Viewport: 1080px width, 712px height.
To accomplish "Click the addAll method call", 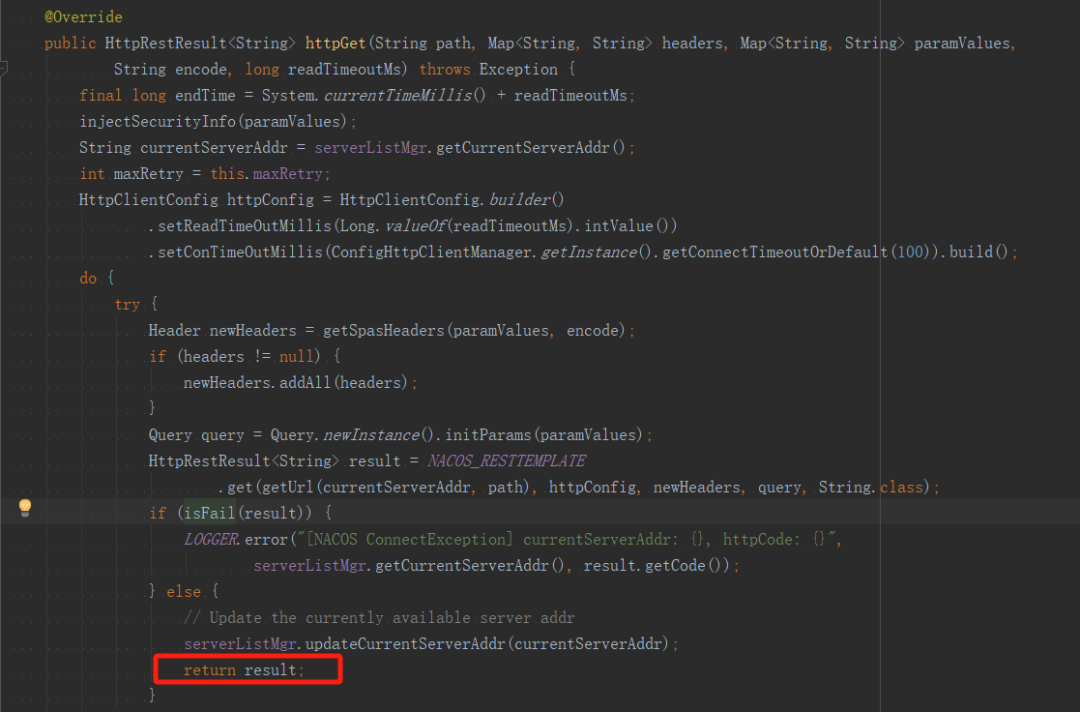I will point(304,383).
